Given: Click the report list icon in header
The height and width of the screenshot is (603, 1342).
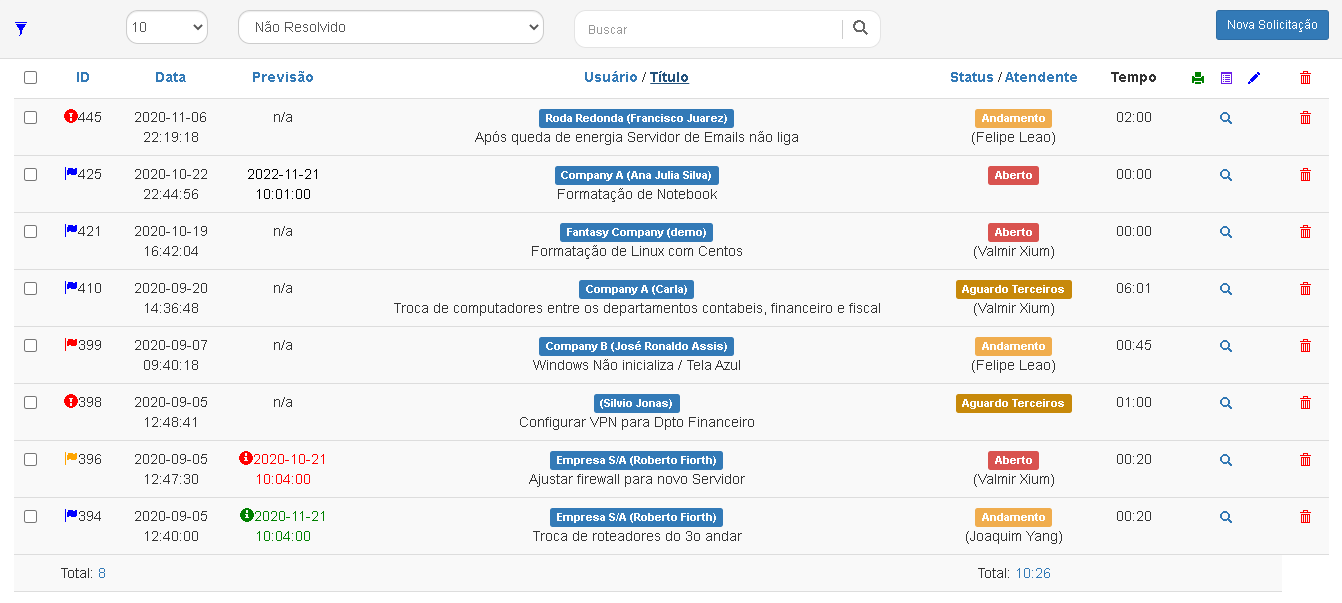Looking at the screenshot, I should coord(1226,77).
